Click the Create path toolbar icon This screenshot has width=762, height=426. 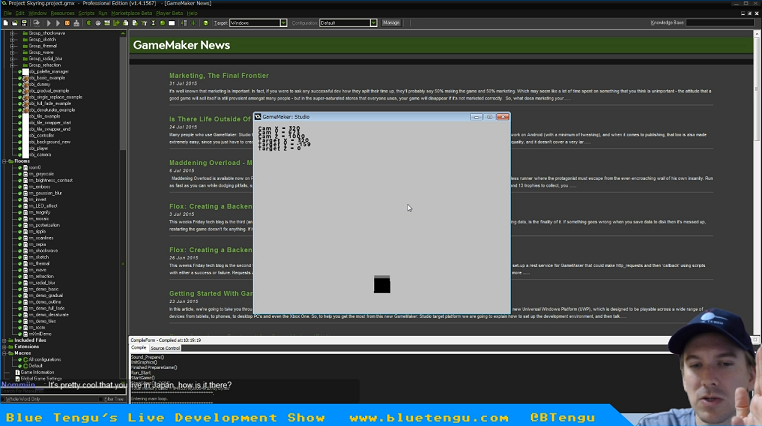[116, 23]
